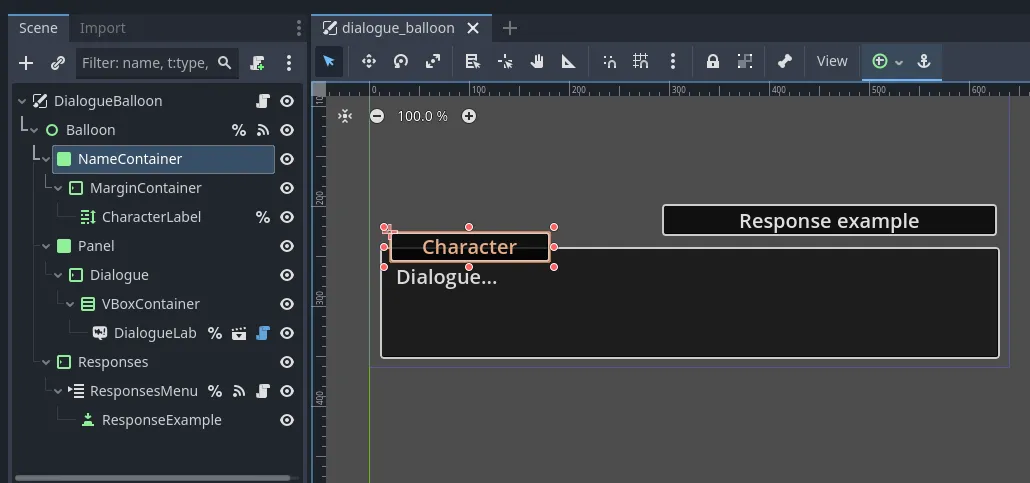Viewport: 1030px width, 483px height.
Task: Add a new scene tab
Action: 510,28
